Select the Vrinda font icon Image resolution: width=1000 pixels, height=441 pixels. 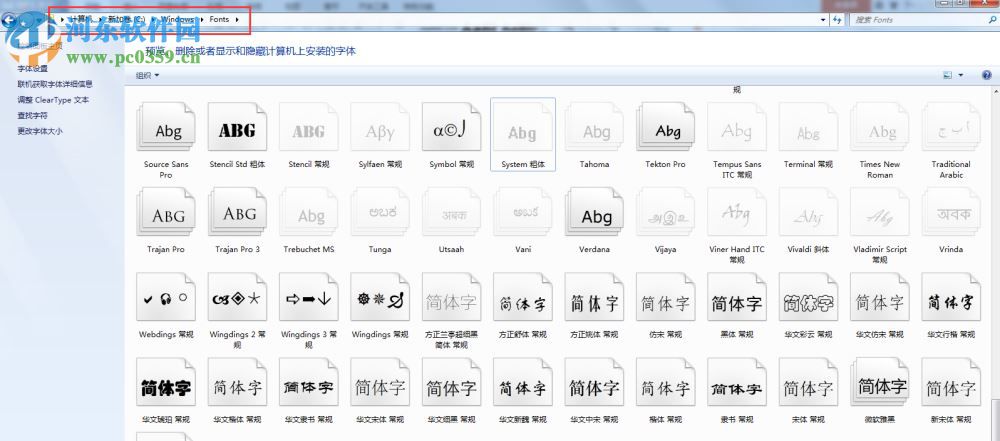(952, 212)
